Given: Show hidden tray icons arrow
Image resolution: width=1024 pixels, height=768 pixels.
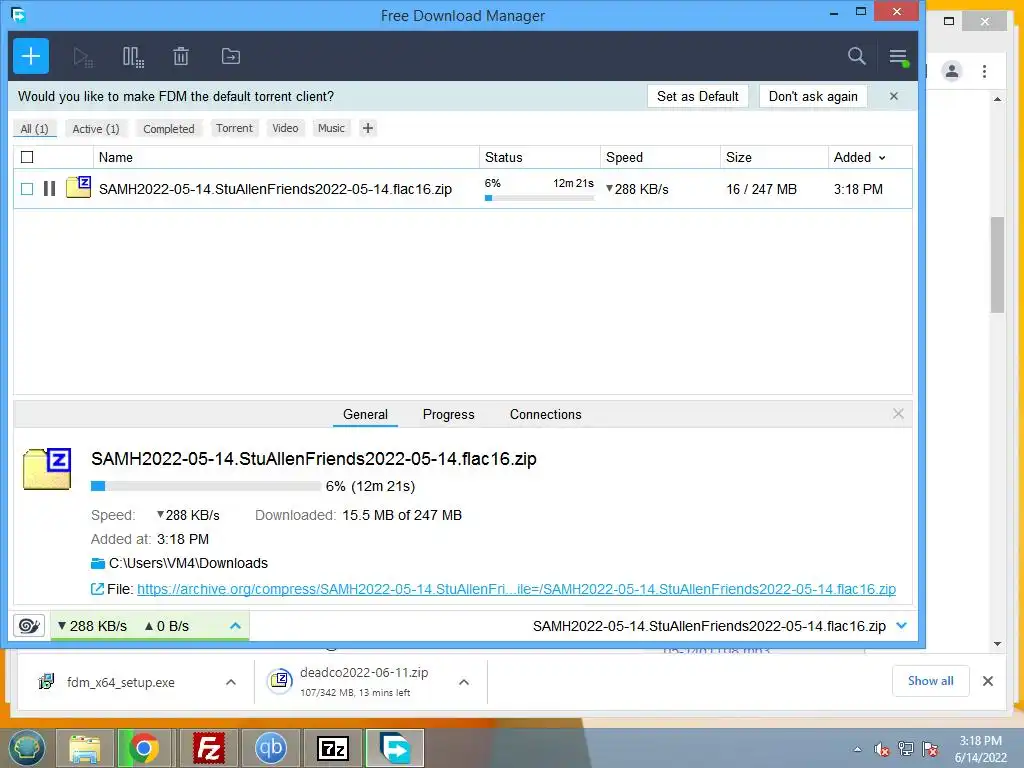Looking at the screenshot, I should tap(857, 749).
